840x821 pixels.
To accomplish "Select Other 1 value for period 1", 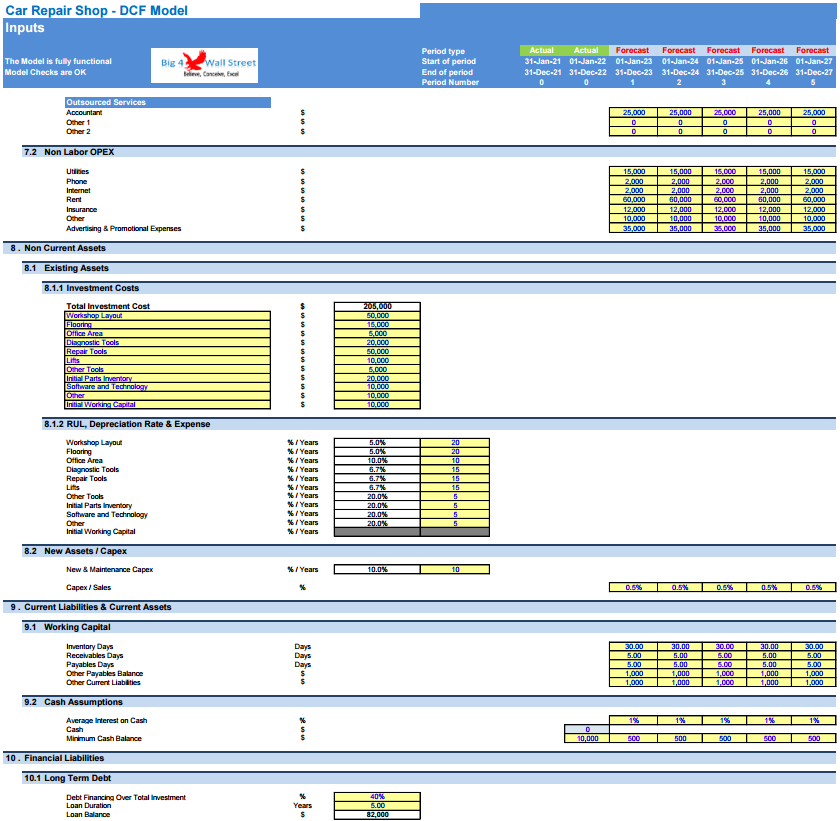I will (634, 123).
